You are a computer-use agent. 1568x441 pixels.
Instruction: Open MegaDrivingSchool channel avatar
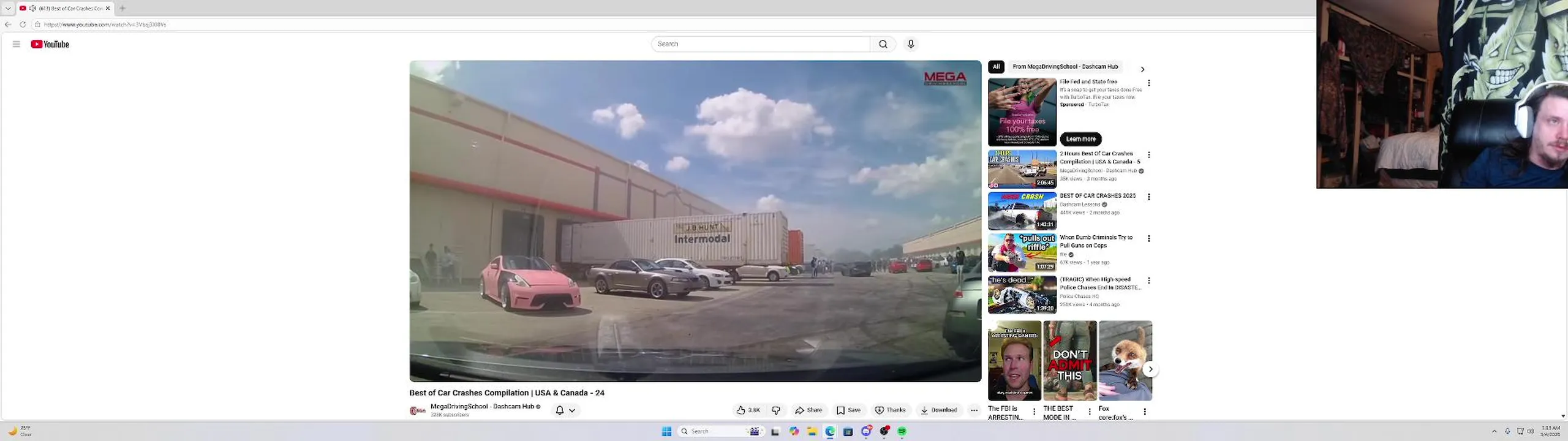tap(417, 410)
